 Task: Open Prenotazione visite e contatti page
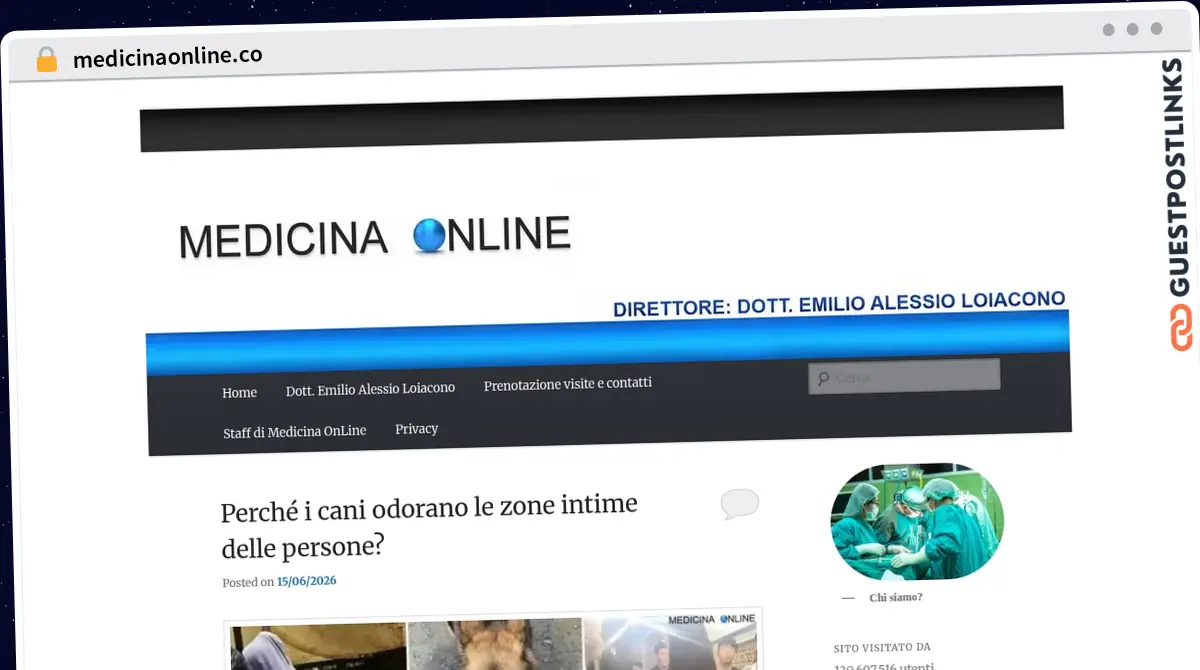click(568, 383)
